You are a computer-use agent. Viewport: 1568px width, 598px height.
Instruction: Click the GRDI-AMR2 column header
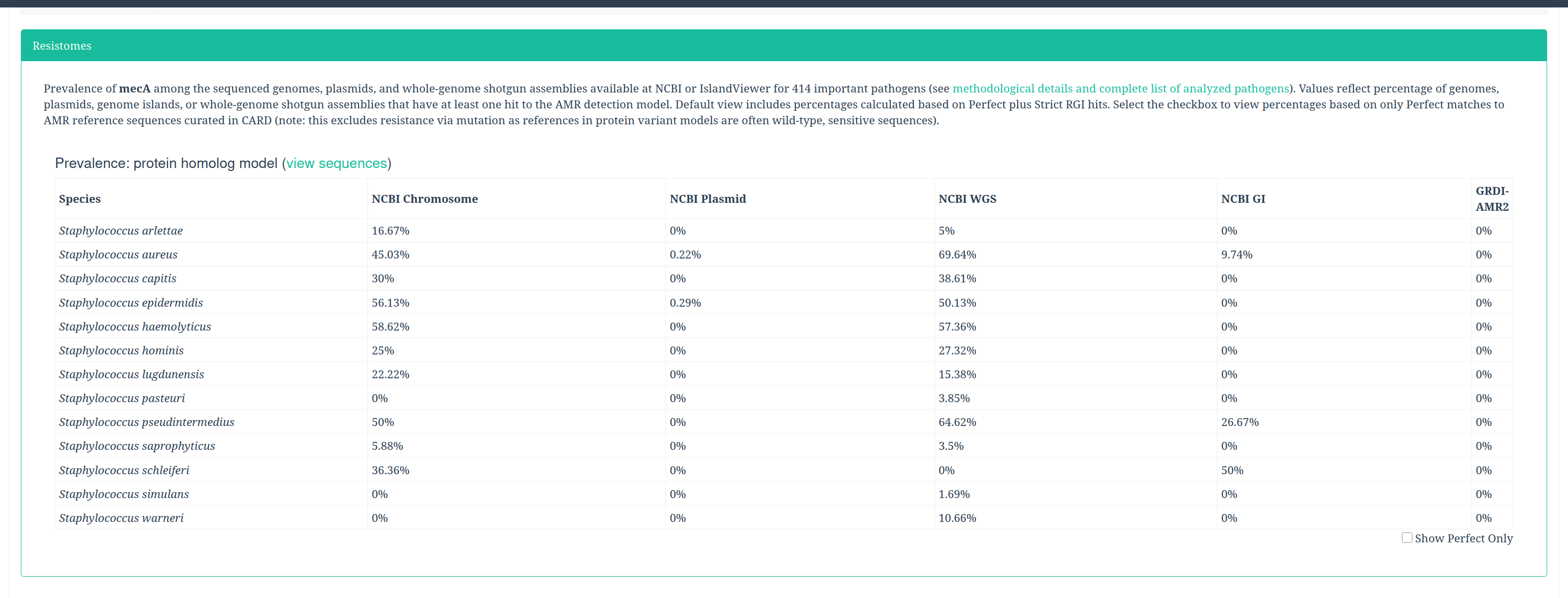1491,199
